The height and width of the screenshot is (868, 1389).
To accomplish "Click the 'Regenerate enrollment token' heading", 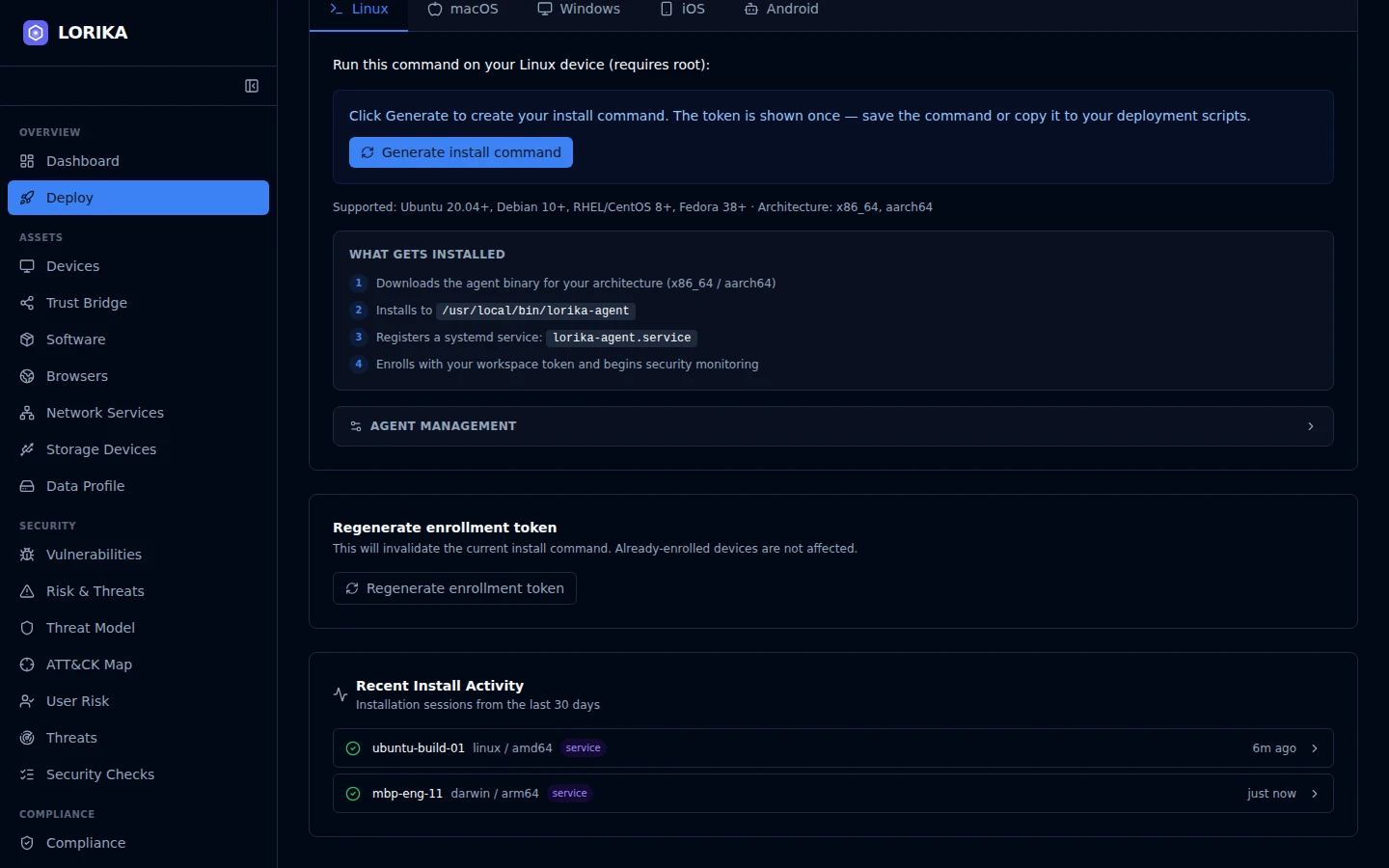I will 445,528.
